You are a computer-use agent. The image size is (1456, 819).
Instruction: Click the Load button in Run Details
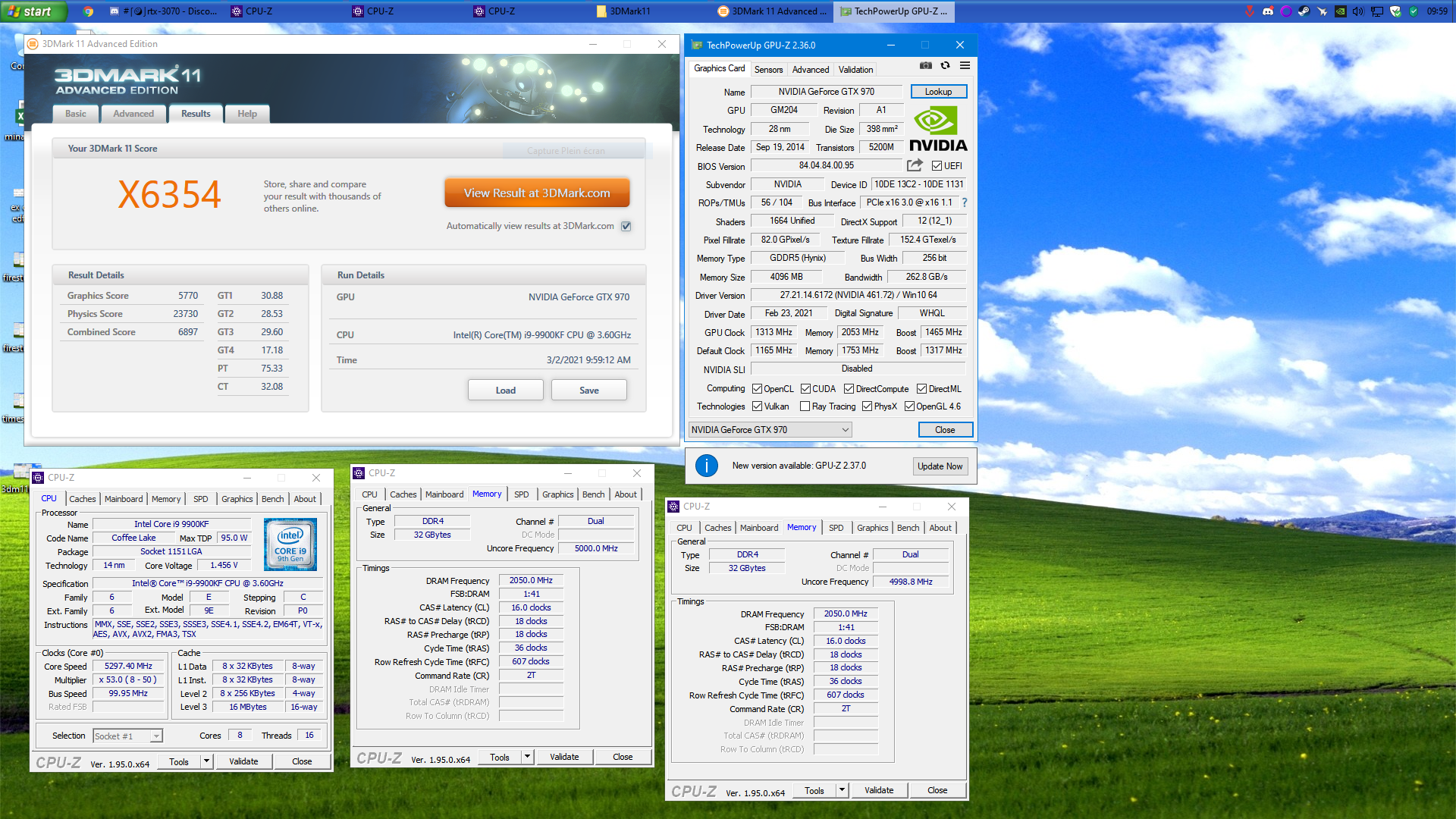[506, 391]
